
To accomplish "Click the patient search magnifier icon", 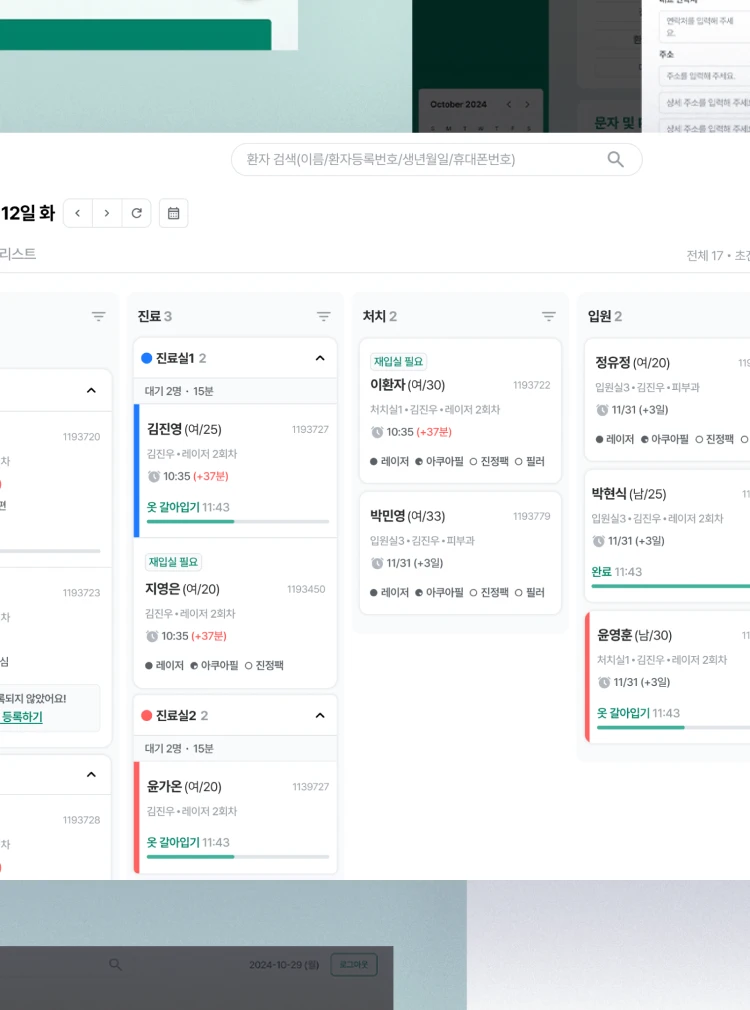I will (615, 159).
